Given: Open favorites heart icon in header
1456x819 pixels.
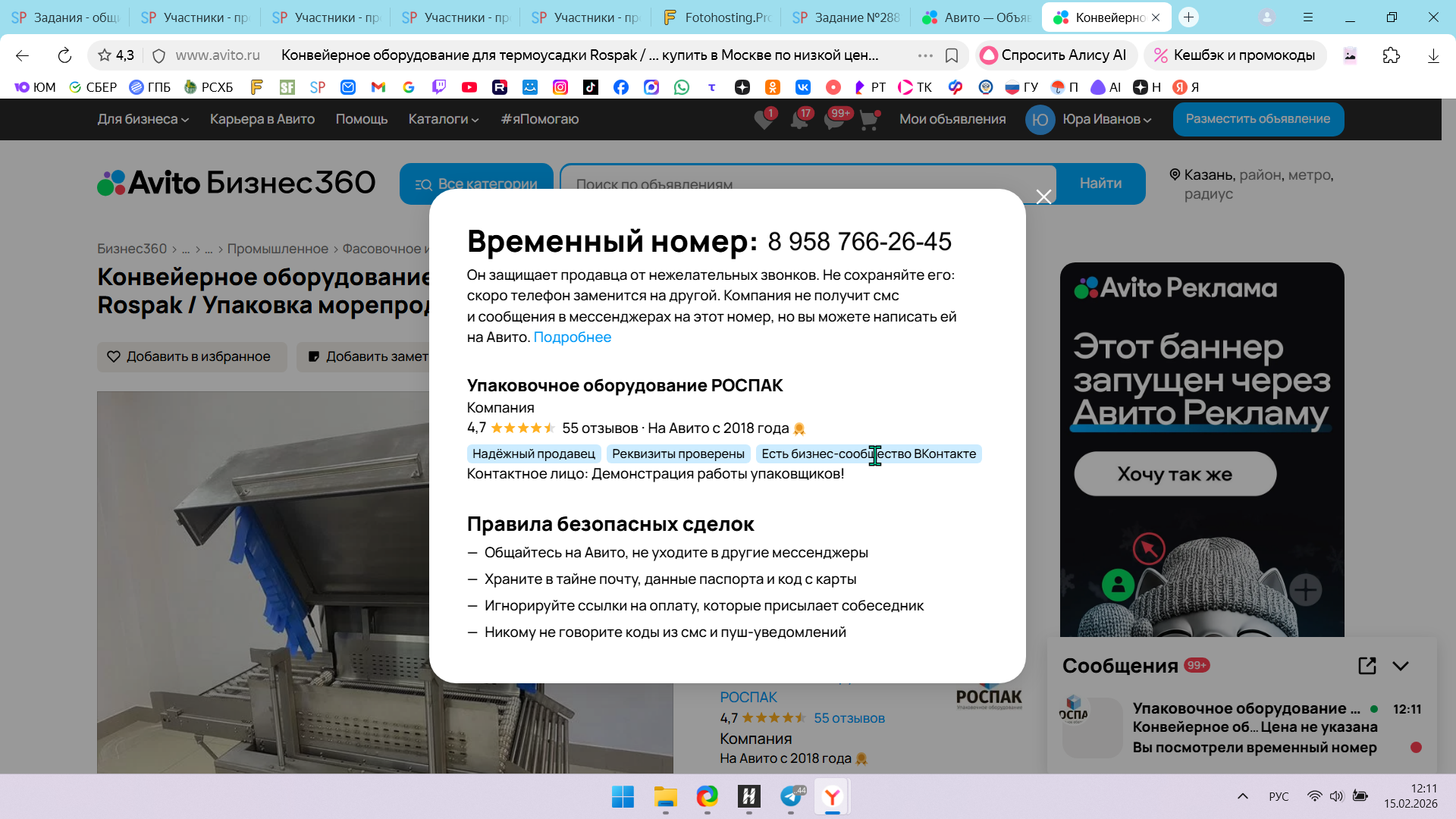Looking at the screenshot, I should [764, 120].
